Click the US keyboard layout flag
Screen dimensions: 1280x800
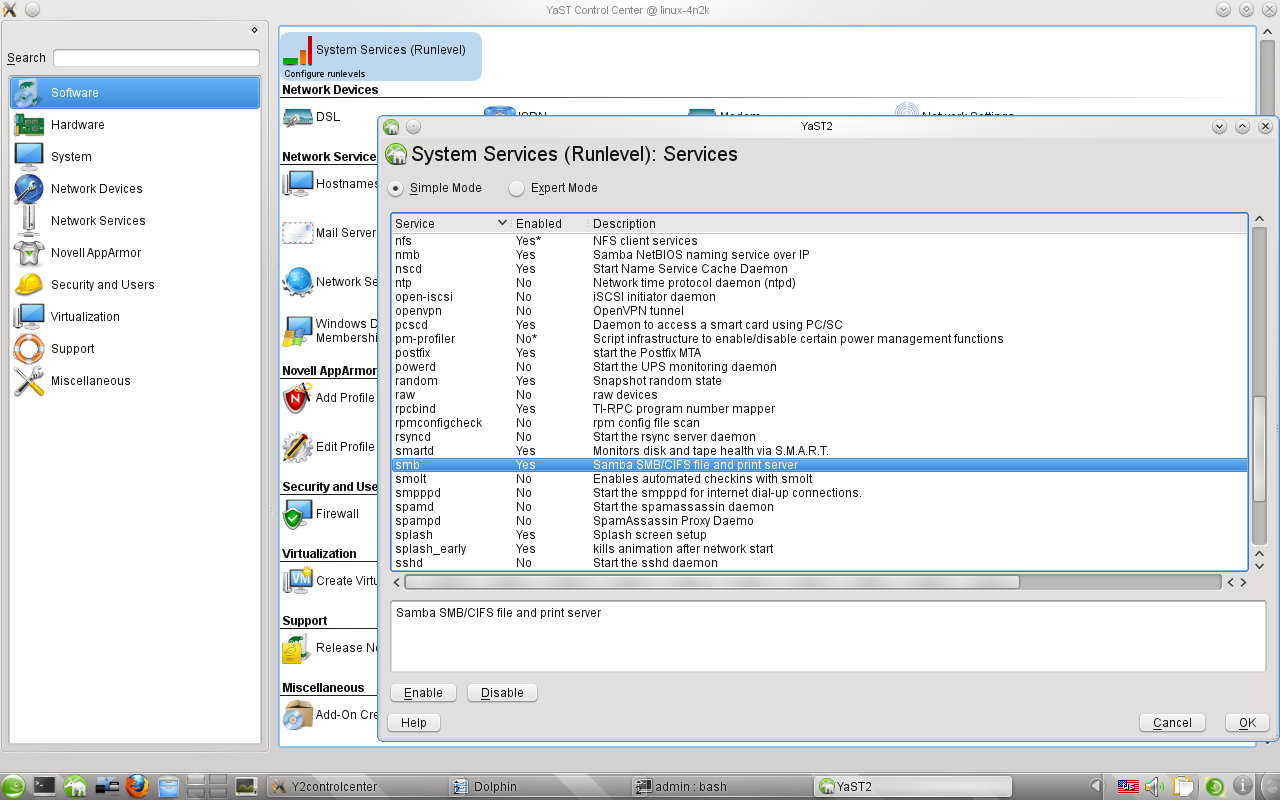[x=1128, y=786]
